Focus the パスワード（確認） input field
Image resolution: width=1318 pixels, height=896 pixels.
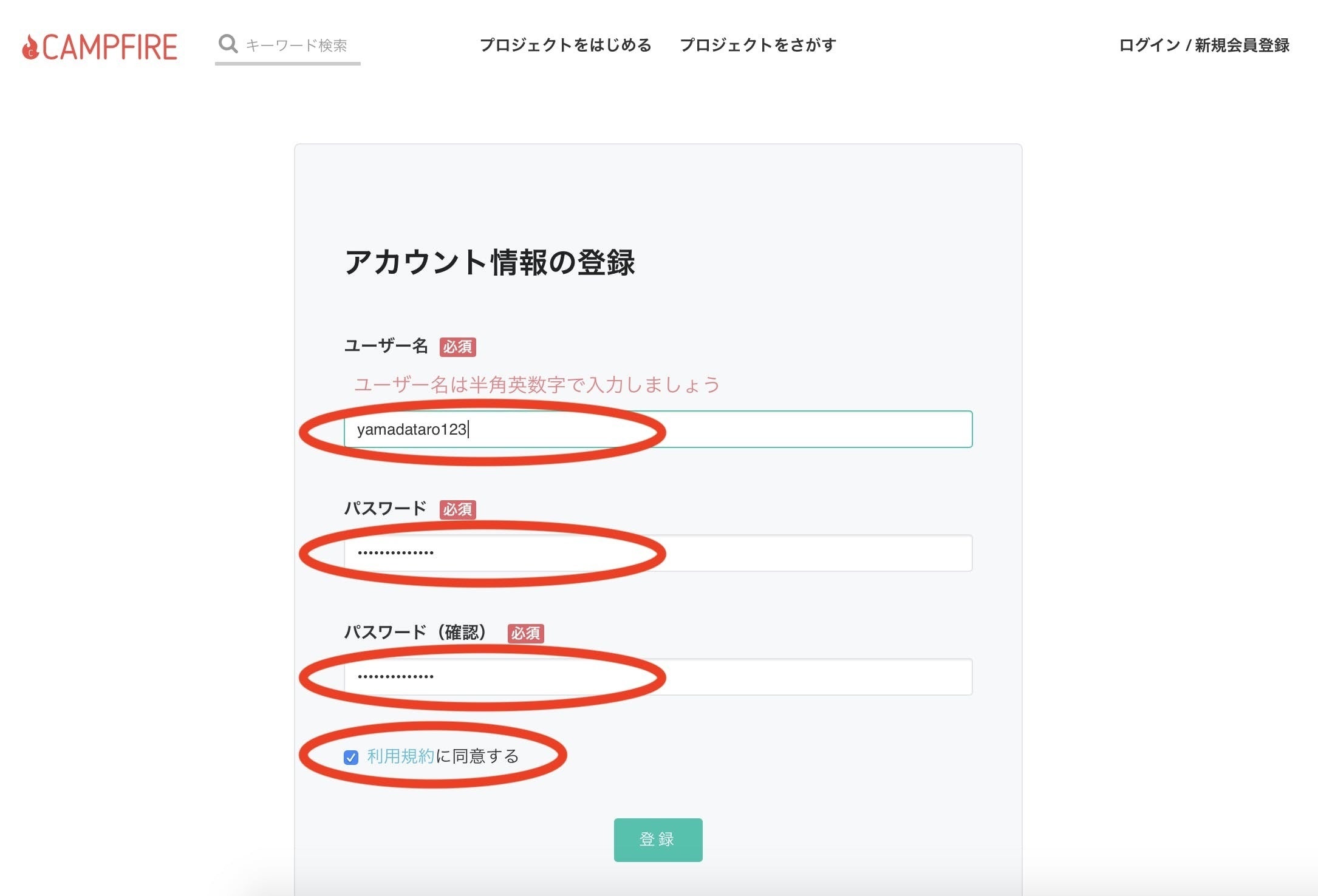(x=658, y=677)
